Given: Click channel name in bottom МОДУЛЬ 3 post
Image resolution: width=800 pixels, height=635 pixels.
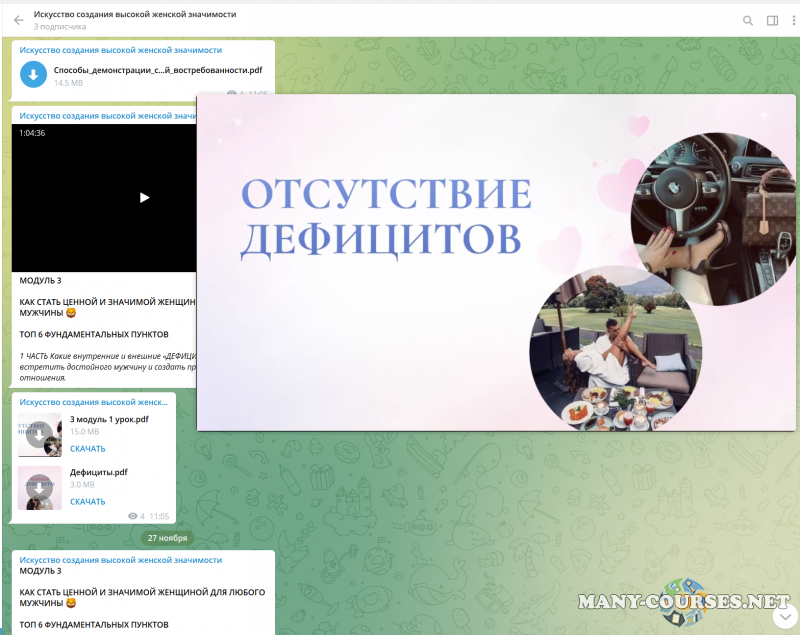Looking at the screenshot, I should (x=120, y=560).
